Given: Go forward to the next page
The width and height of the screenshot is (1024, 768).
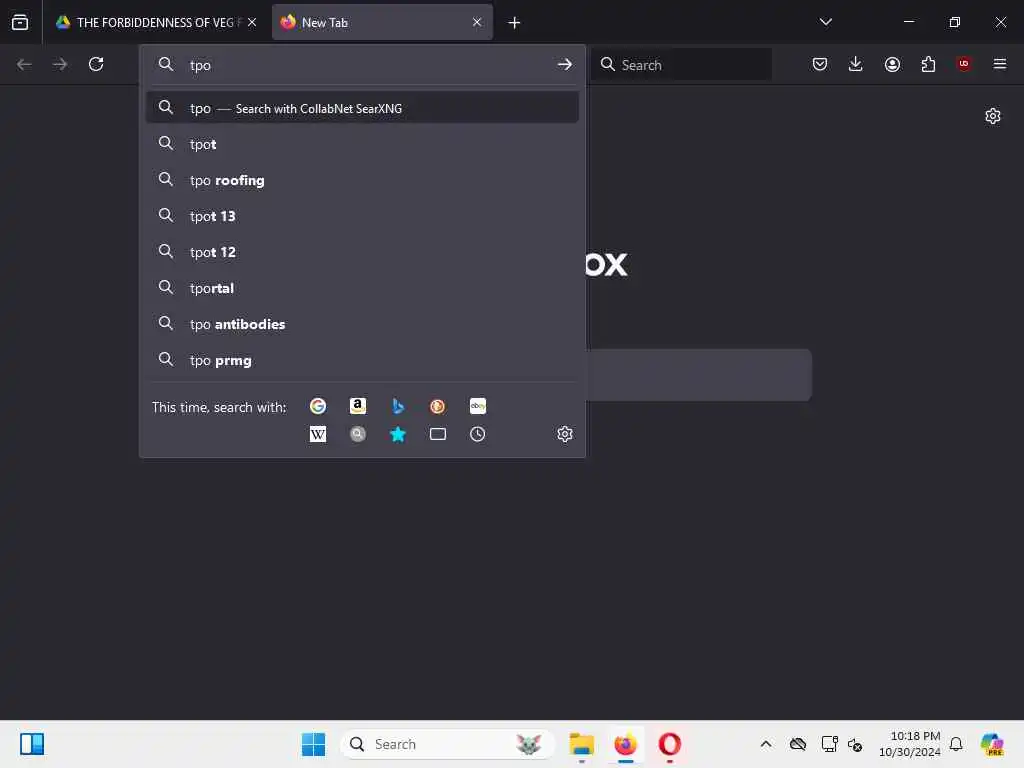Looking at the screenshot, I should [60, 64].
